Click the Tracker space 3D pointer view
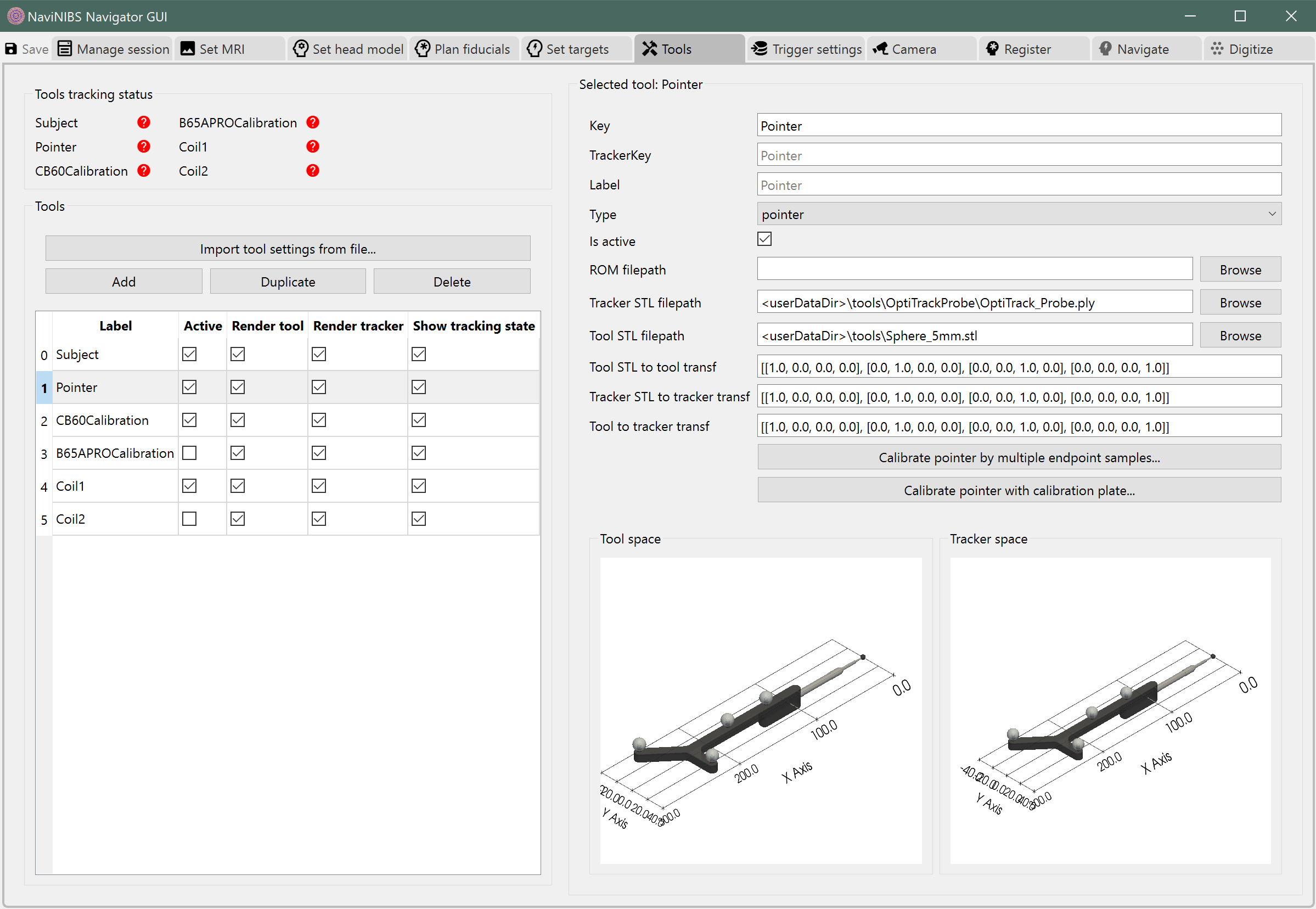1316x909 pixels. tap(1110, 710)
